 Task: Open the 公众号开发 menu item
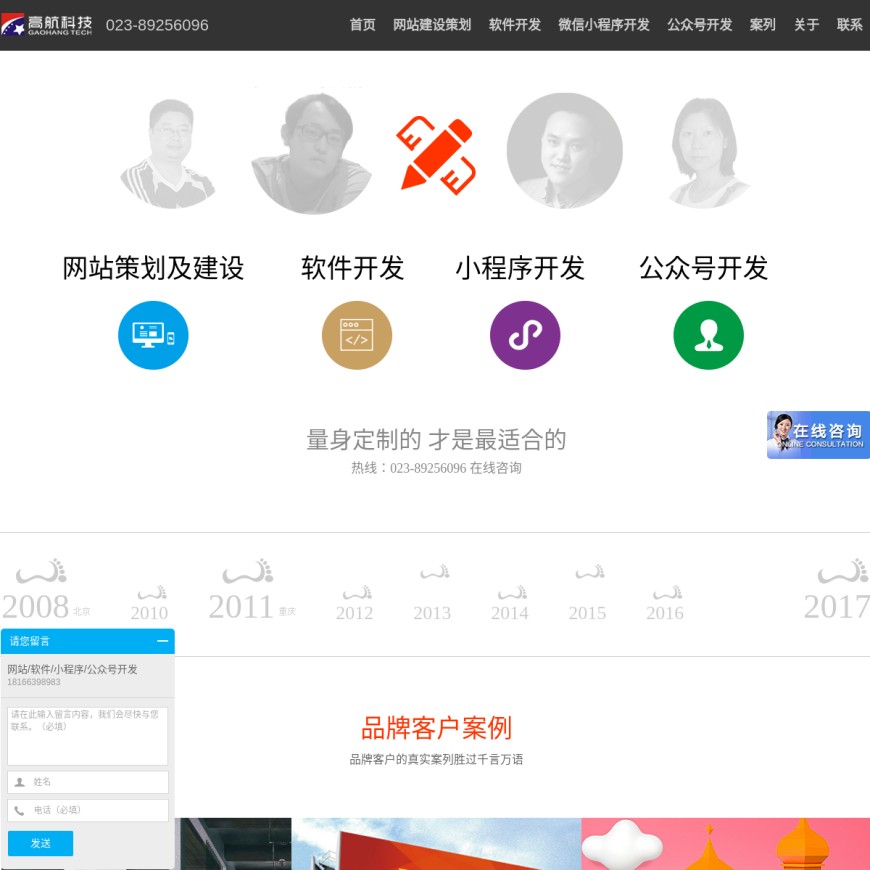click(699, 25)
